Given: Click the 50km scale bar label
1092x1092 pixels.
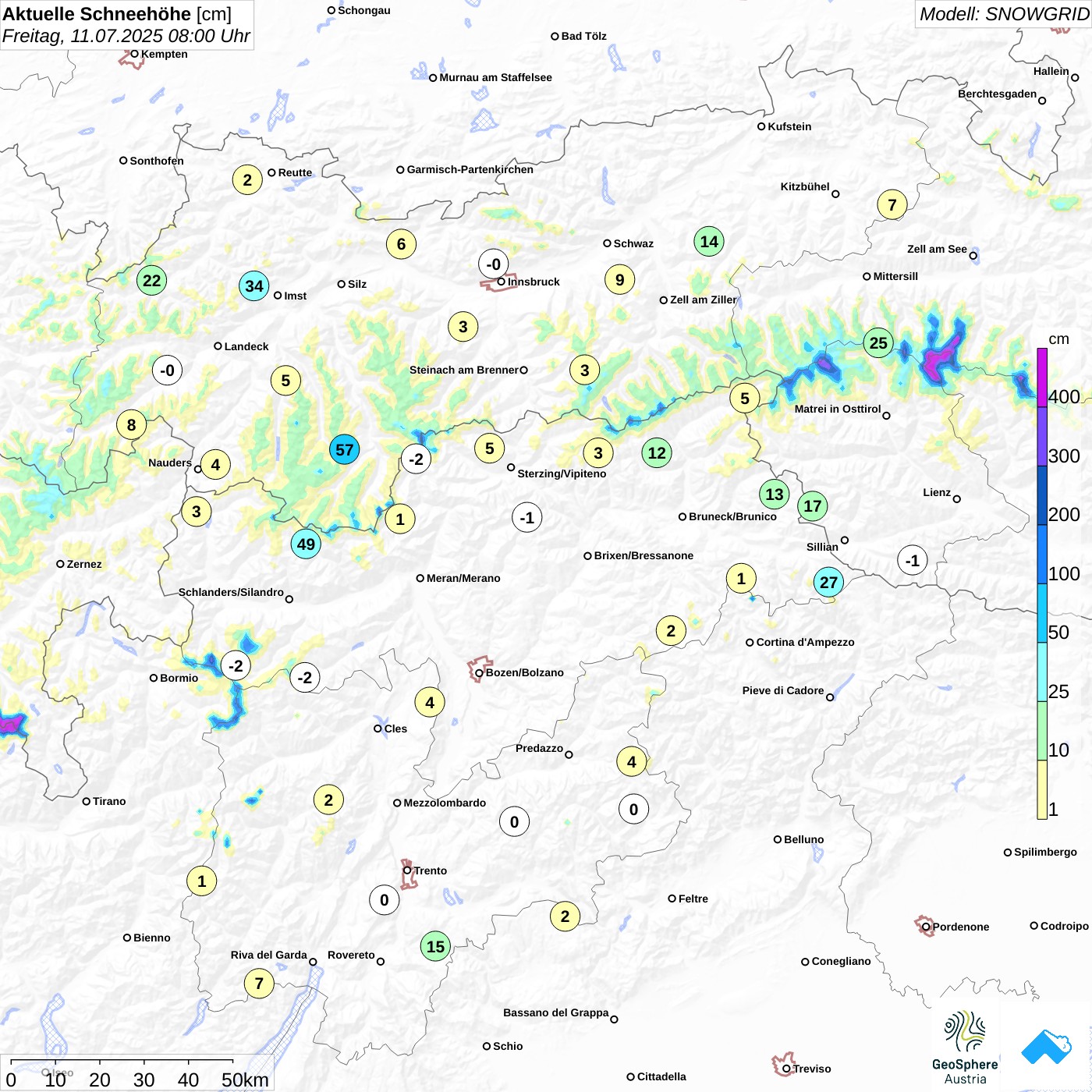Looking at the screenshot, I should 245,1080.
